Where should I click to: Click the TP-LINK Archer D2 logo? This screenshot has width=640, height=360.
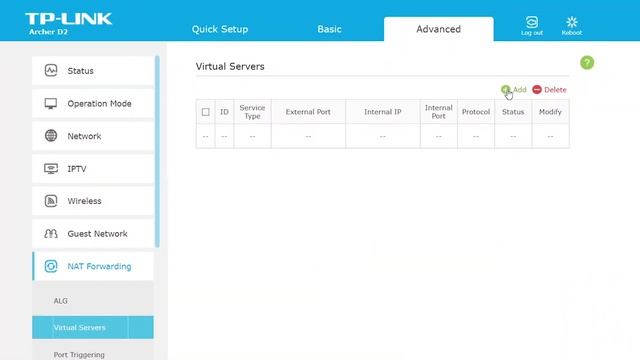(x=68, y=24)
